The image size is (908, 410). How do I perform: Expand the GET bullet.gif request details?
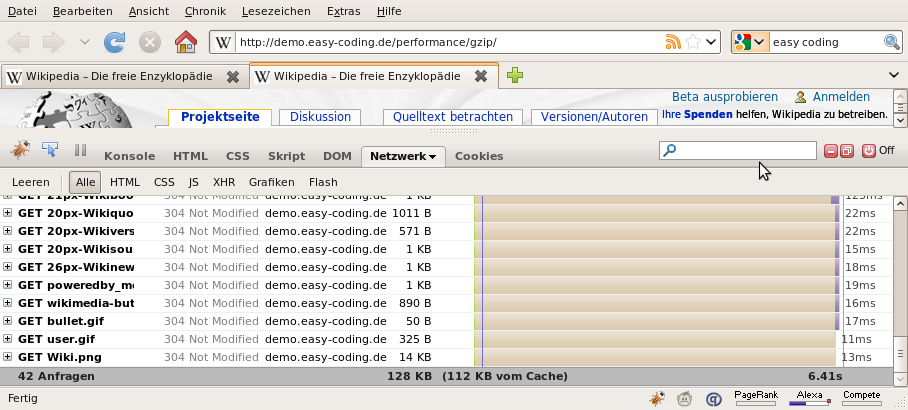point(8,321)
